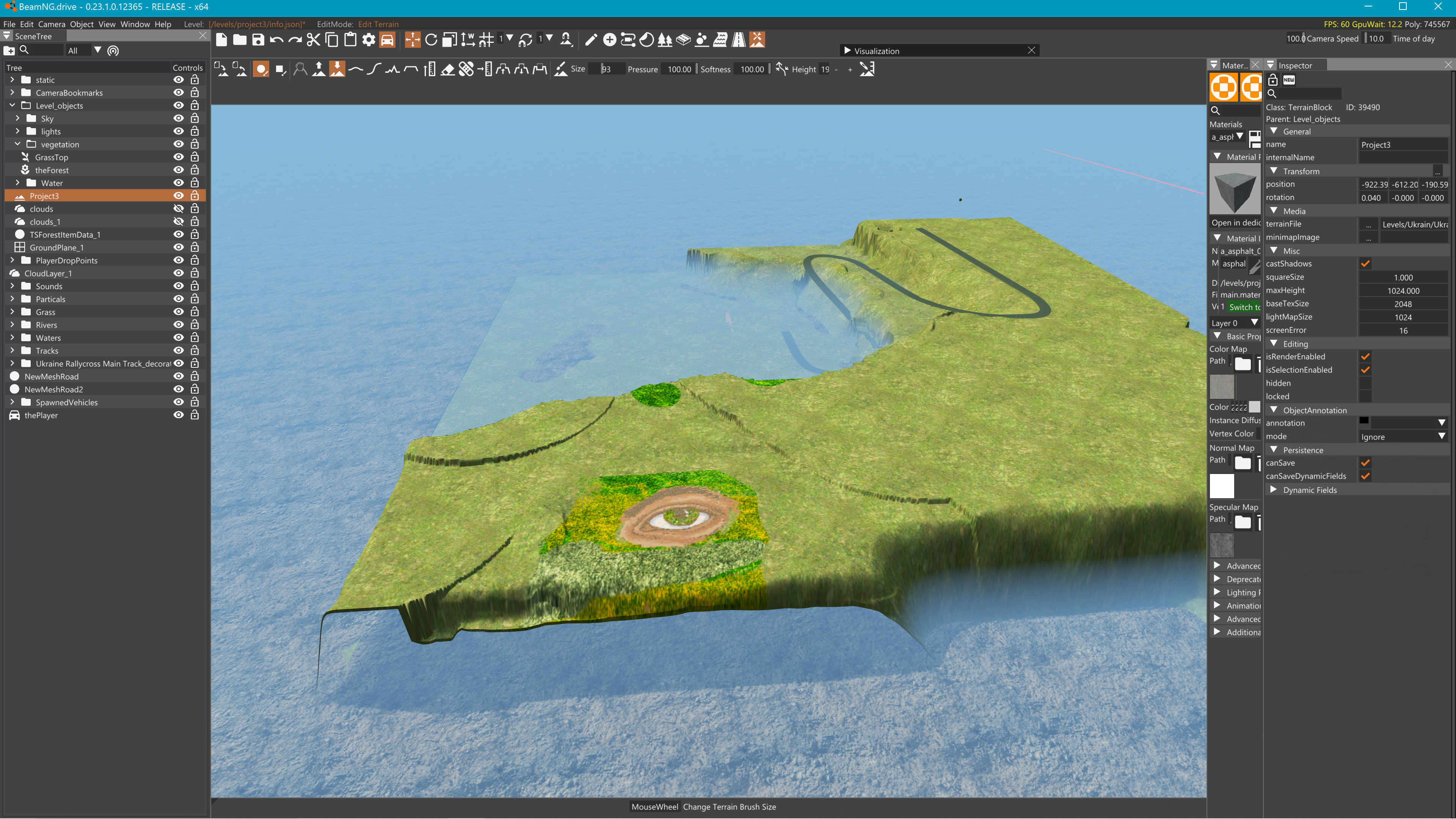Open the River editor icon
The height and width of the screenshot is (819, 1456).
tap(720, 39)
